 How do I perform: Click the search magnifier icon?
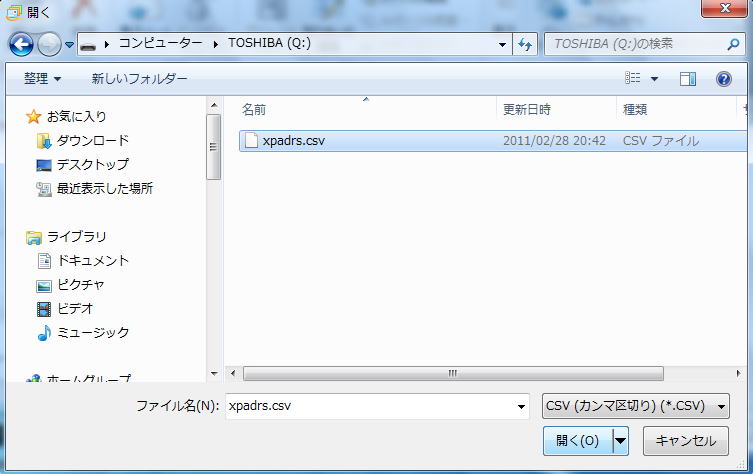[x=733, y=44]
